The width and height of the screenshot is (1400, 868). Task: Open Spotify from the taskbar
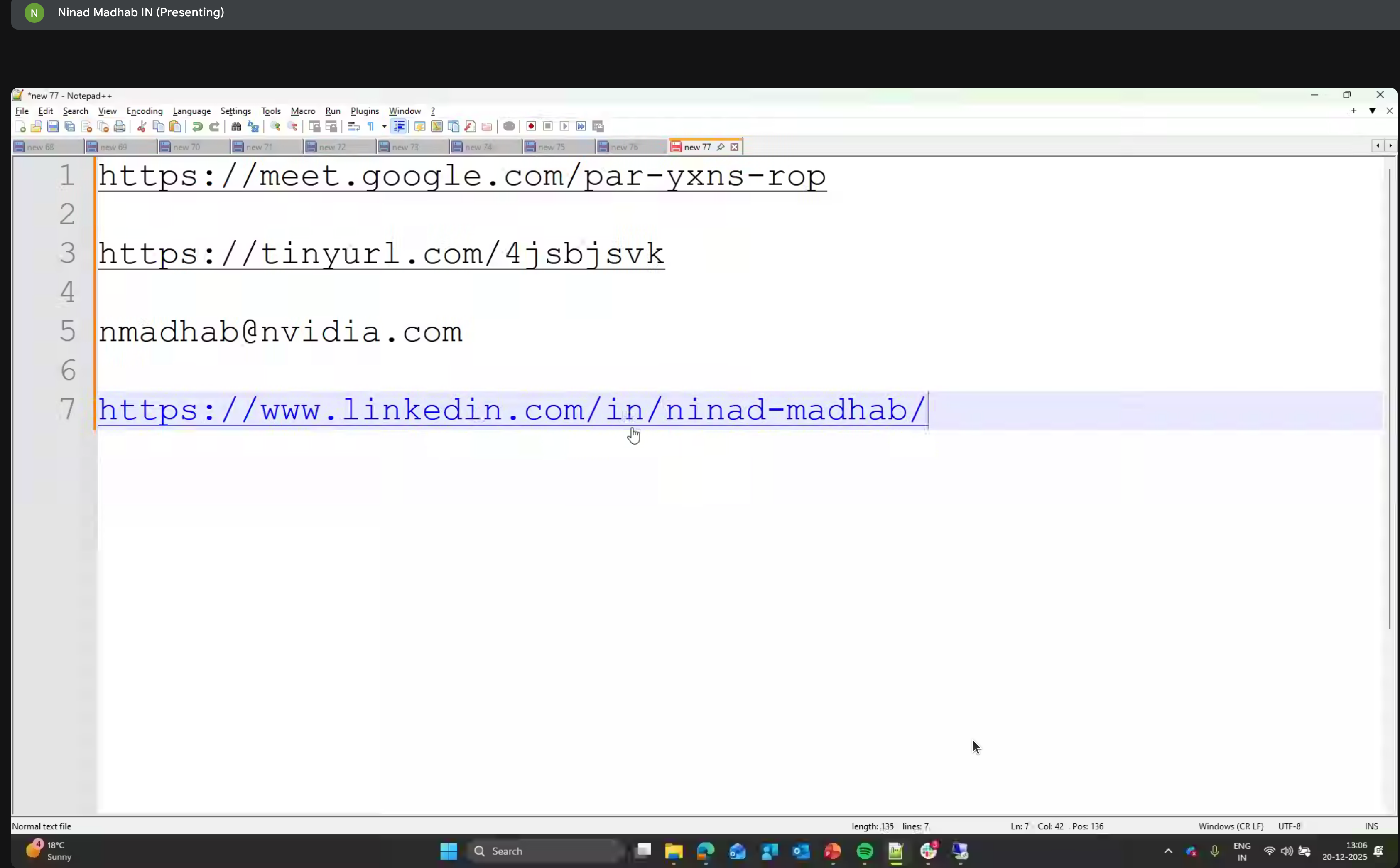pos(864,852)
